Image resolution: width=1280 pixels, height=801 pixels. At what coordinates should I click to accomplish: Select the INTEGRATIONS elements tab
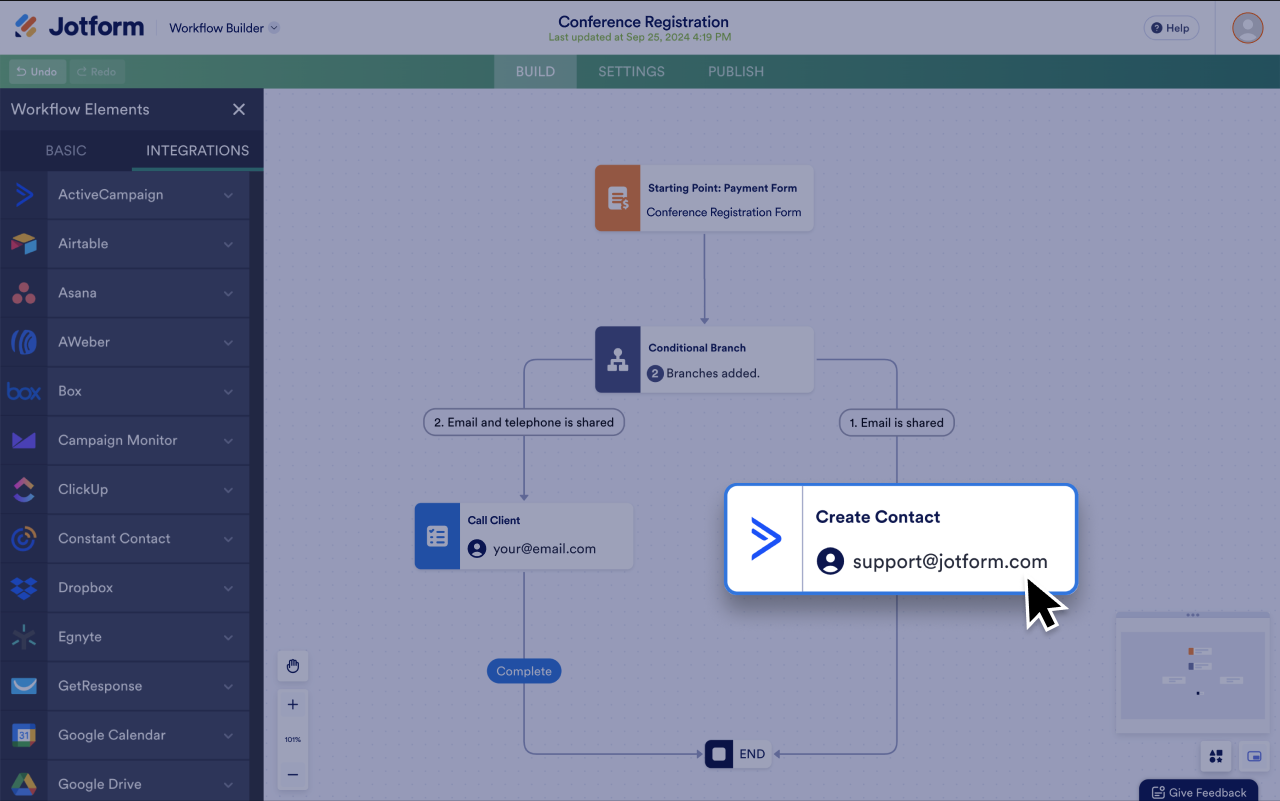197,150
